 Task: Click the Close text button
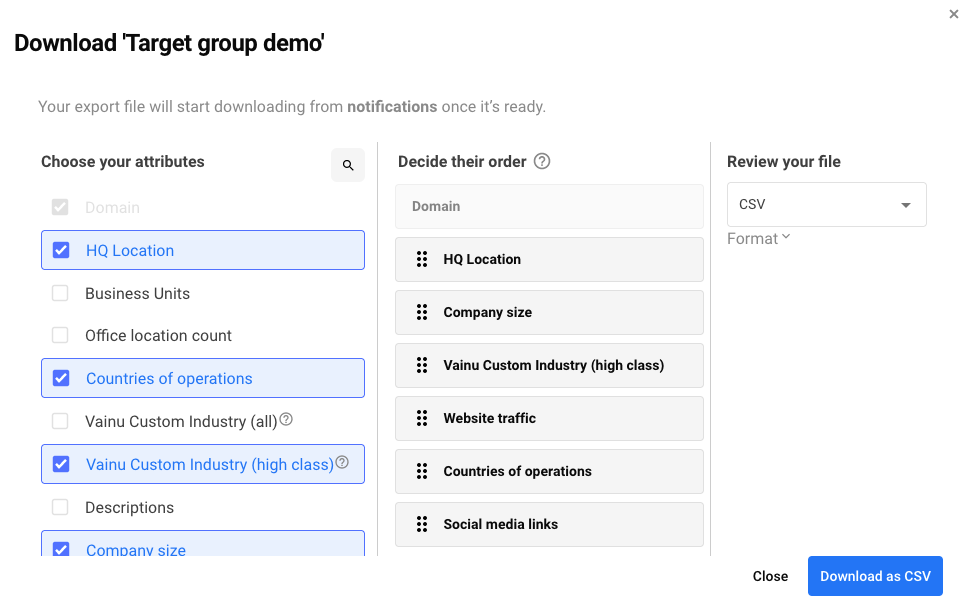click(x=770, y=576)
